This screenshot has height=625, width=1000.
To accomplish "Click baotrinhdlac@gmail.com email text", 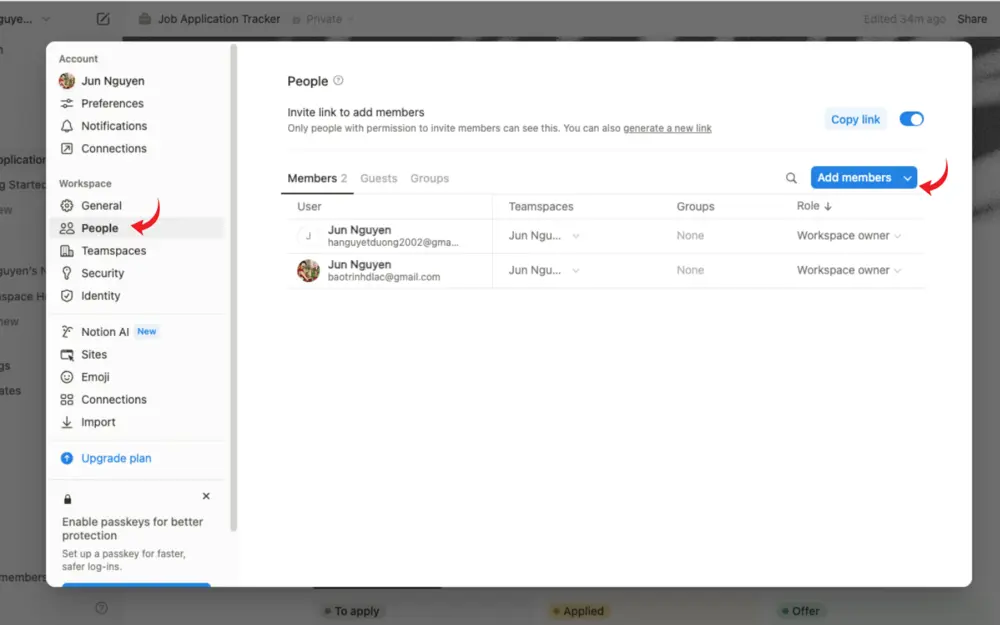I will (x=384, y=277).
